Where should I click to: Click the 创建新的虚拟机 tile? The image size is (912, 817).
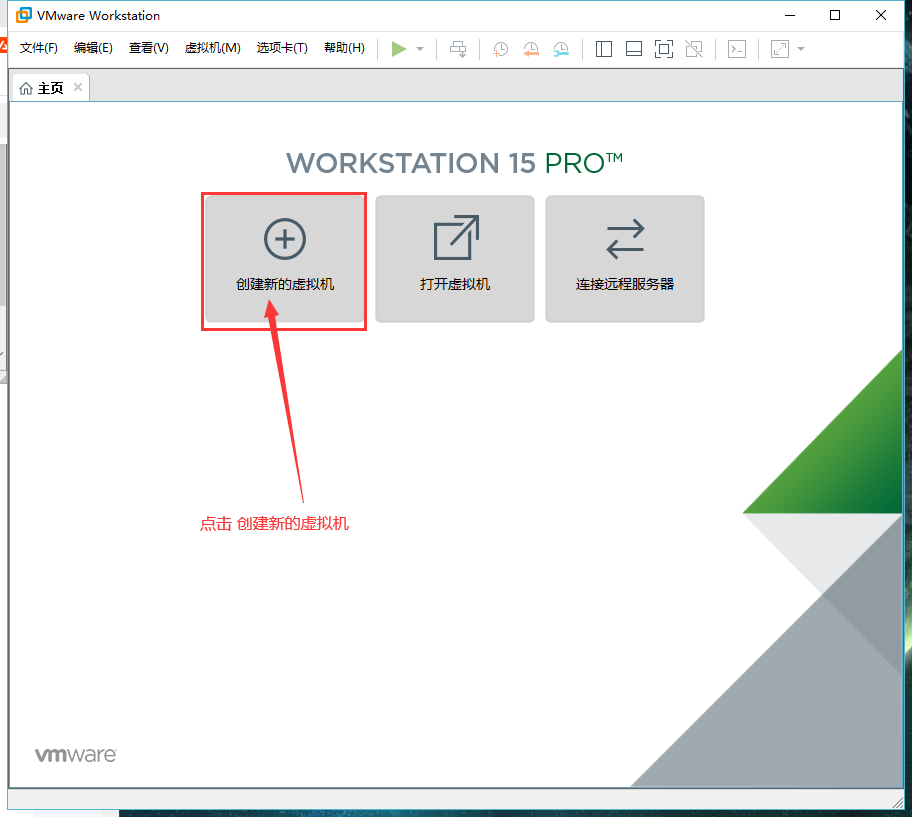pos(285,259)
